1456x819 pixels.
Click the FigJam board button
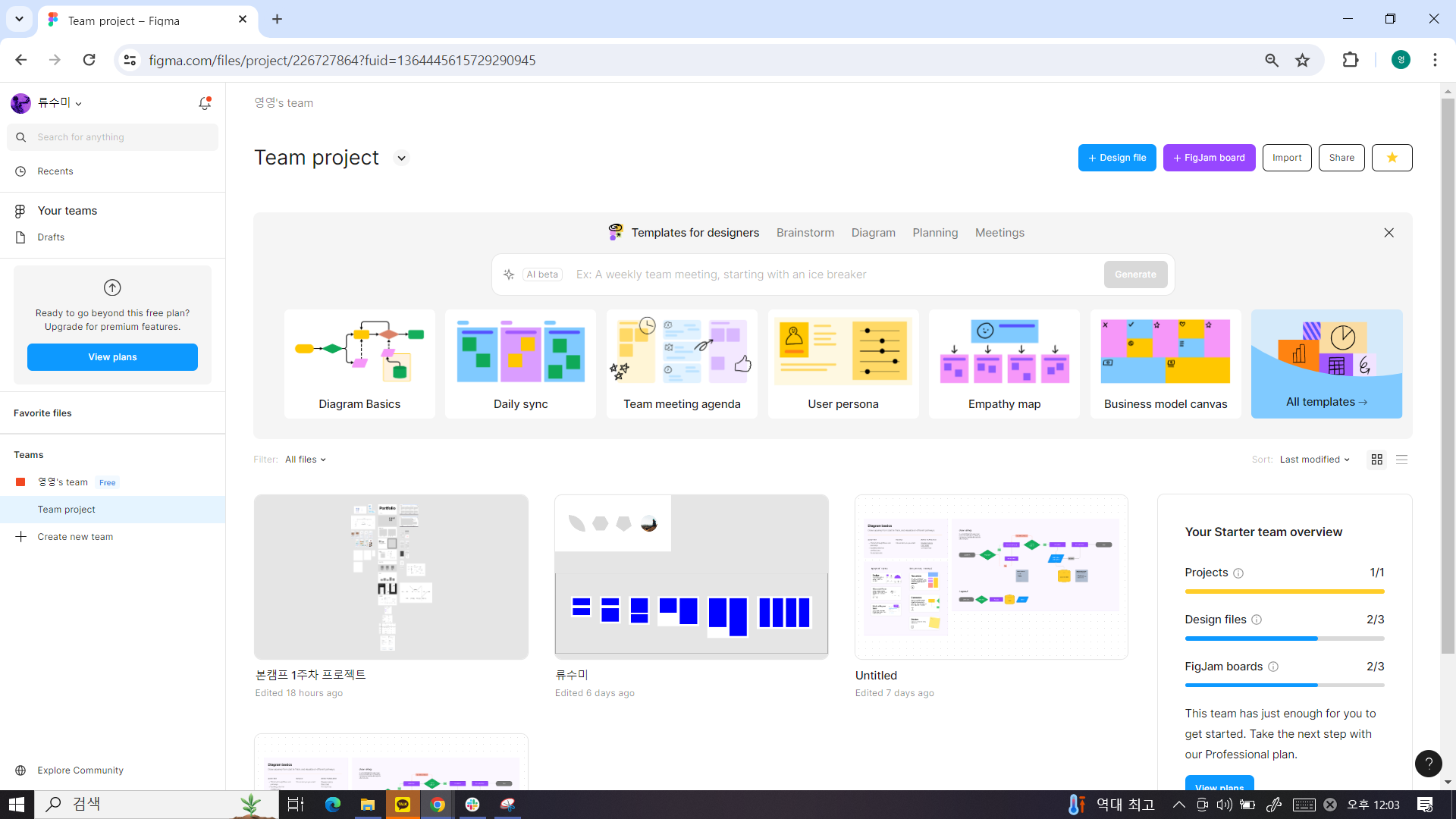[x=1209, y=158]
